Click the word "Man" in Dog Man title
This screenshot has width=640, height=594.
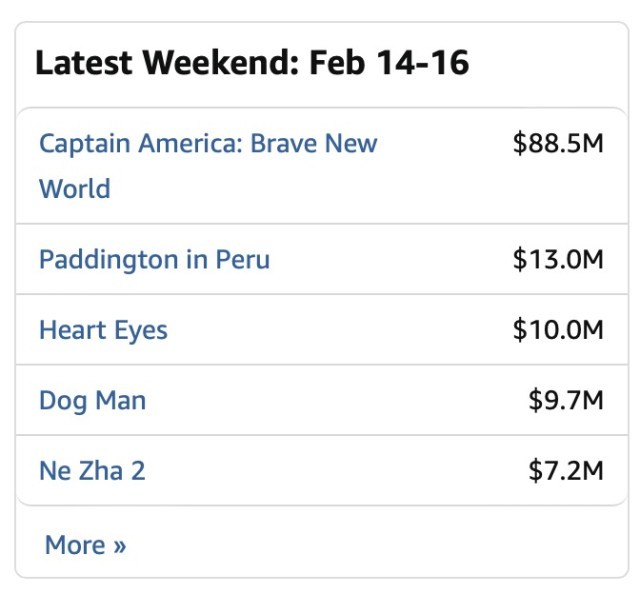click(x=120, y=401)
